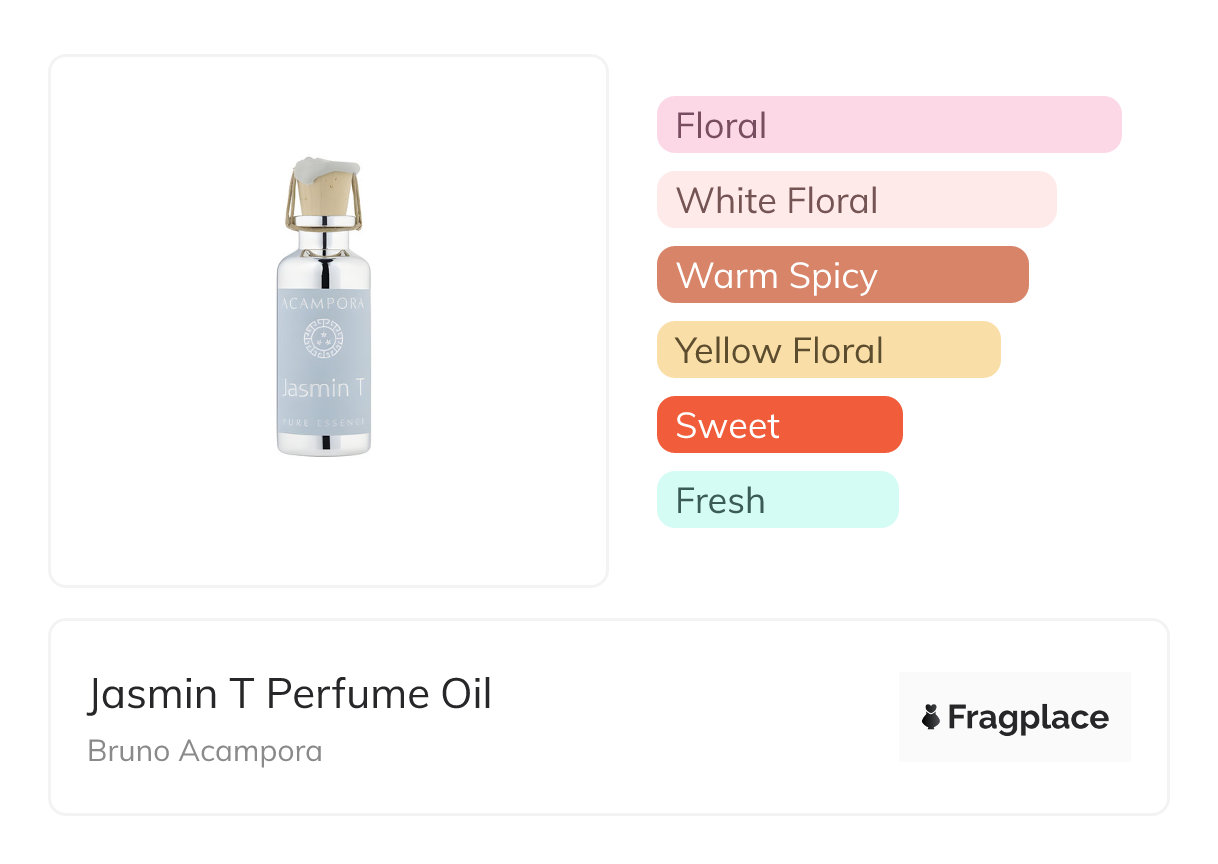Screen dimensions: 1218x864
Task: Open the Jasmin T Perfume Oil title
Action: pyautogui.click(x=290, y=694)
